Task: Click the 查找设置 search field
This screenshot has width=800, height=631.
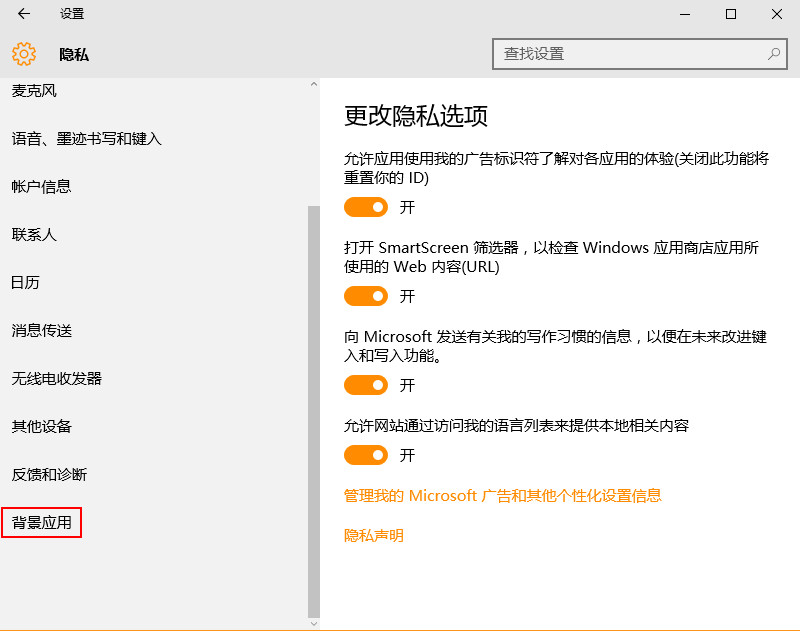Action: [640, 54]
